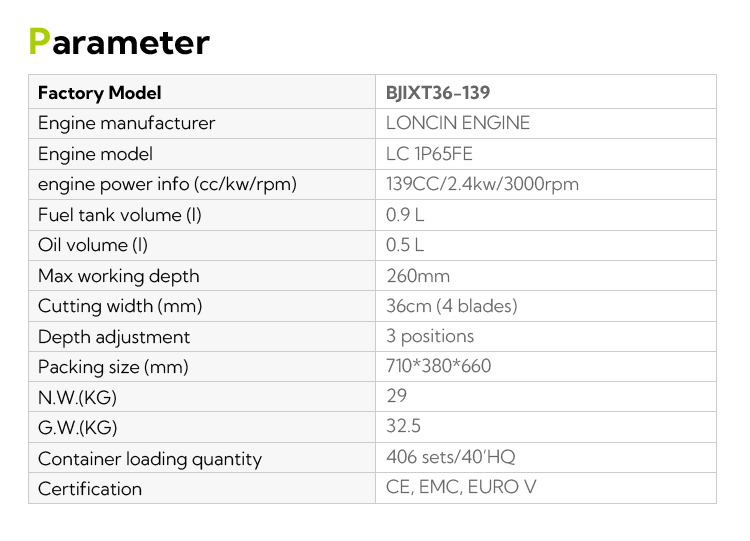750x541 pixels.
Task: Select the 710*380*660 packing size
Action: (438, 366)
